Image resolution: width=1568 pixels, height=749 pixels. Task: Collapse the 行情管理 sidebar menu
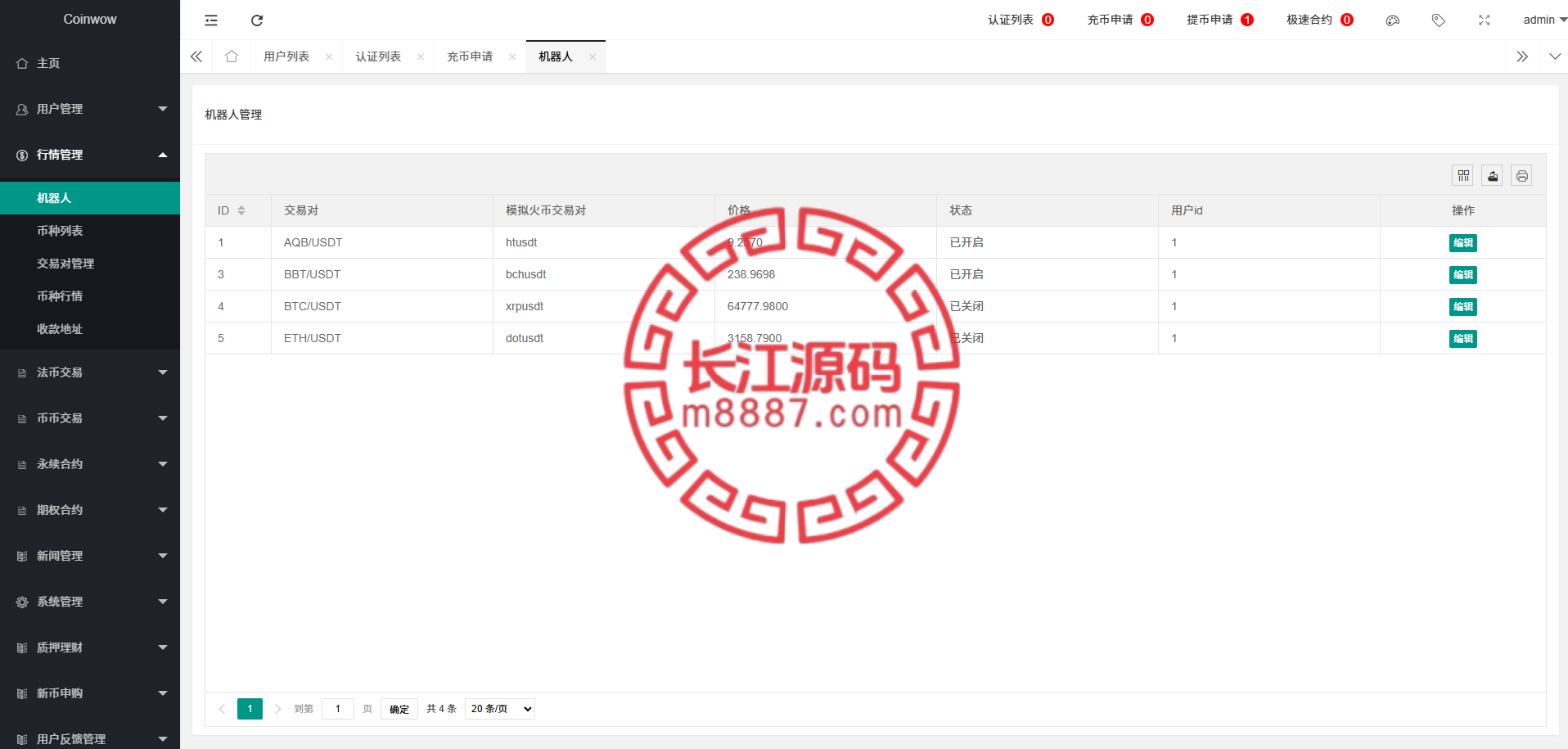90,155
